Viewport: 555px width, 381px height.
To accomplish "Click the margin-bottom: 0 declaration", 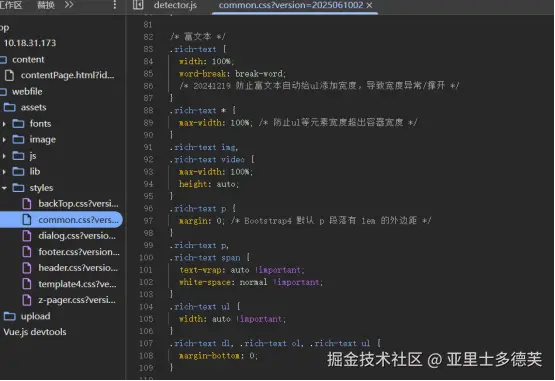I will [x=218, y=356].
